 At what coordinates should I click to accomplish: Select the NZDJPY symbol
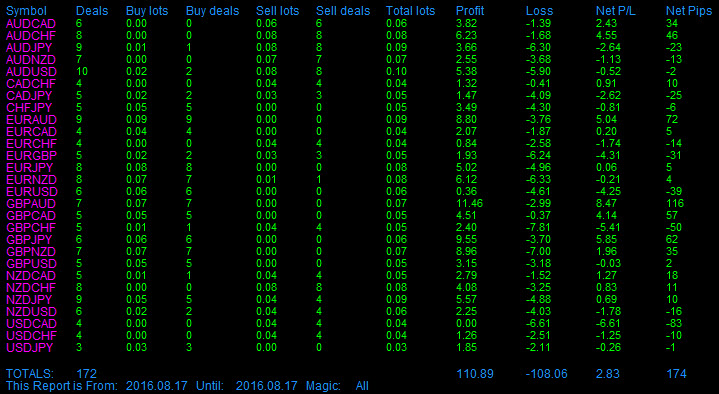(x=29, y=300)
